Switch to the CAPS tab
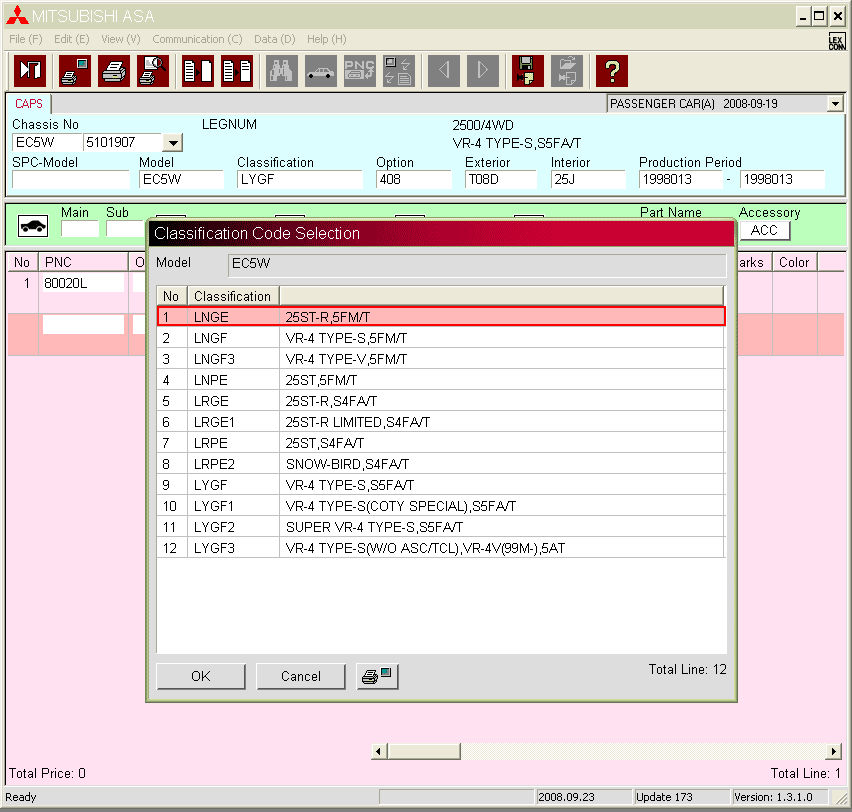This screenshot has height=812, width=852. 28,103
